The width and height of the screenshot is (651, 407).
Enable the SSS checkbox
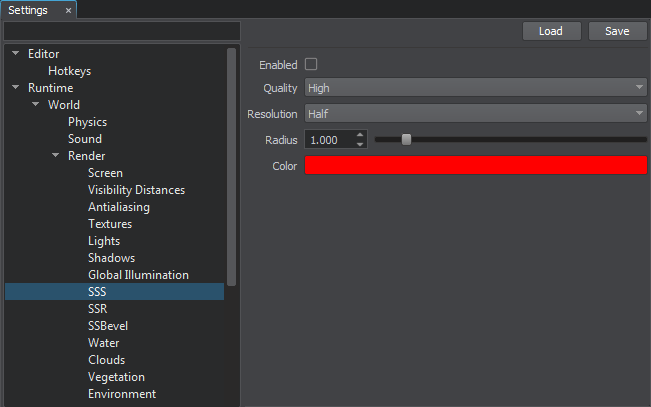[311, 64]
